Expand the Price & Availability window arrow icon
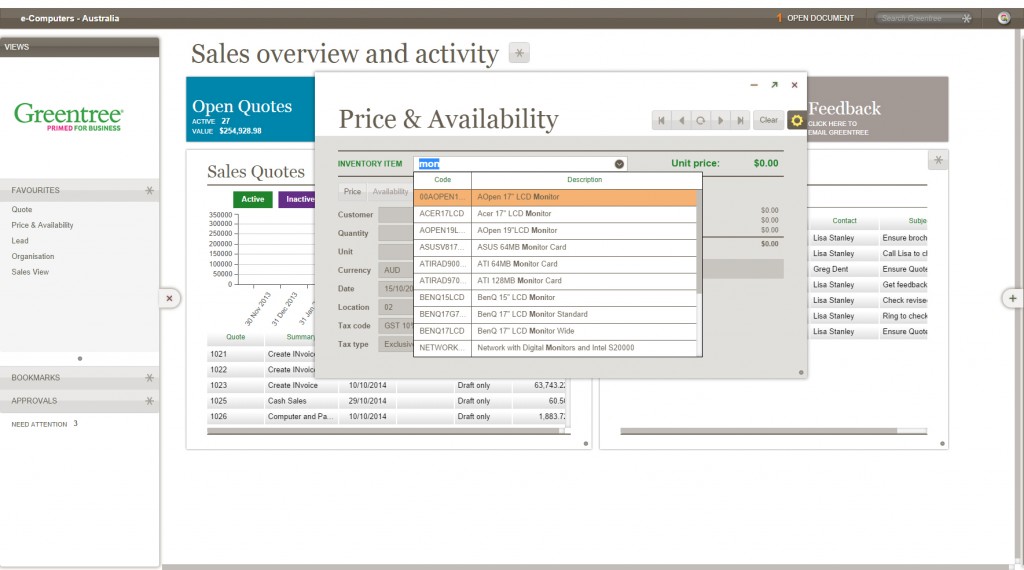The width and height of the screenshot is (1024, 570). (x=774, y=85)
